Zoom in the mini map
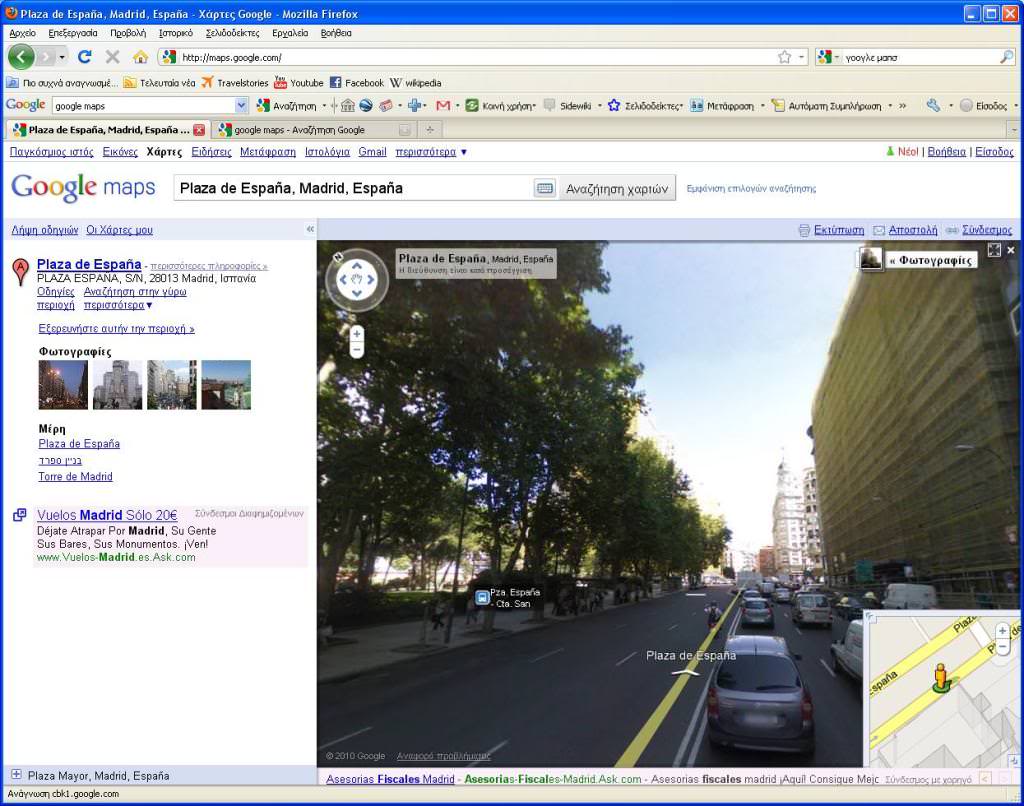1024x806 pixels. 1002,631
